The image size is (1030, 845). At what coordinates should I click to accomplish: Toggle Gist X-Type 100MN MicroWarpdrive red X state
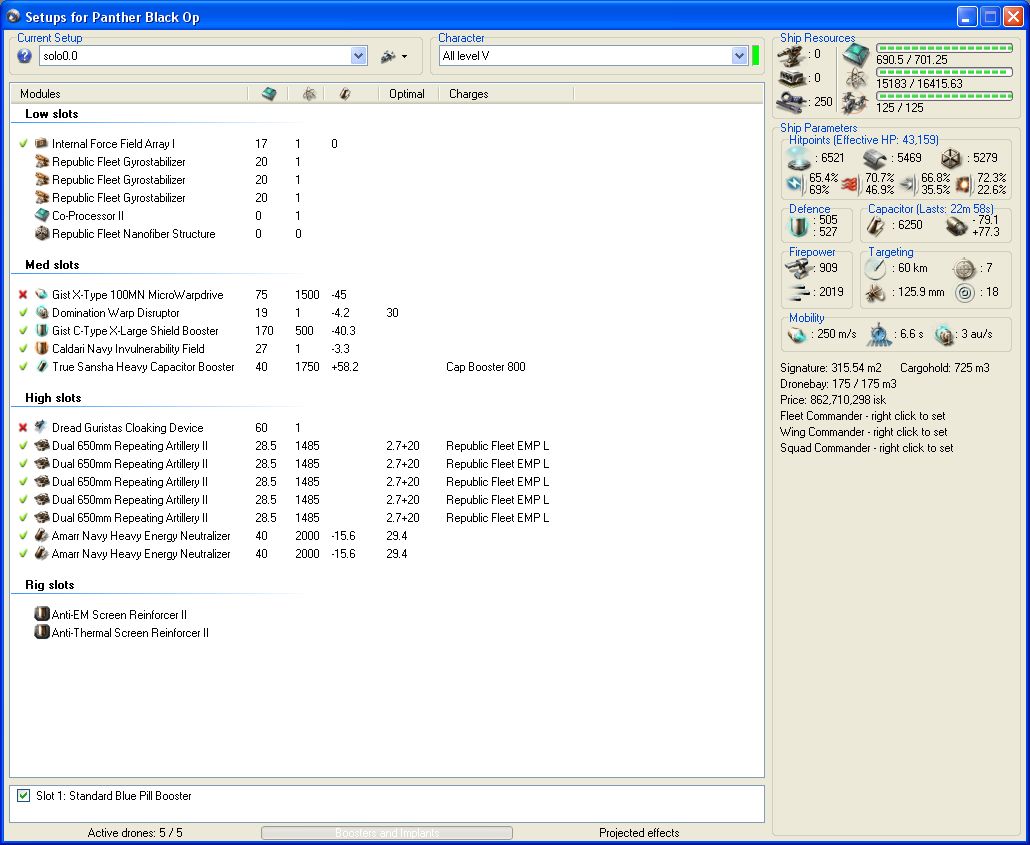(x=24, y=295)
